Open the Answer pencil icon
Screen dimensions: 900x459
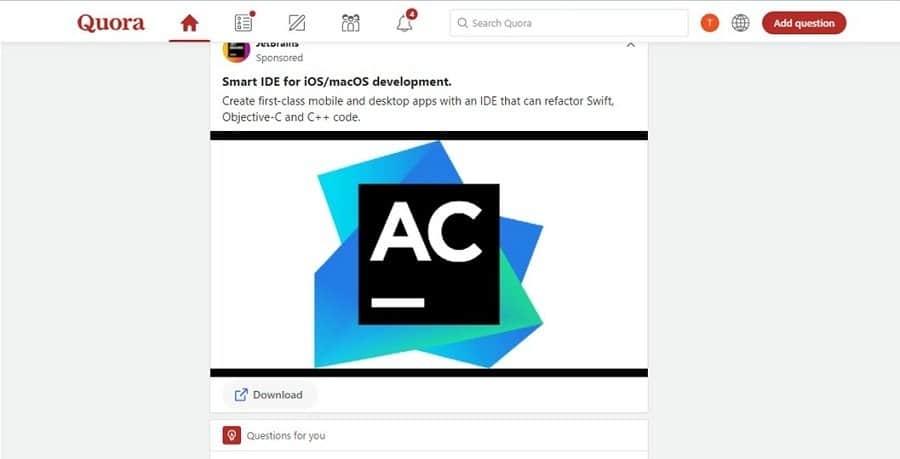(x=296, y=23)
